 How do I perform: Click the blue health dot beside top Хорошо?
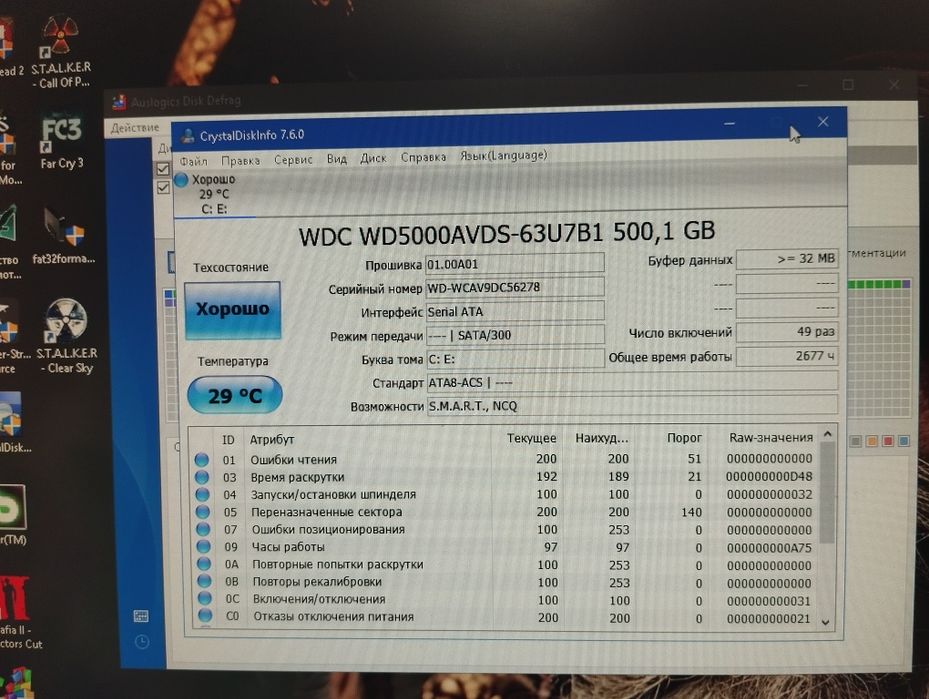[181, 179]
